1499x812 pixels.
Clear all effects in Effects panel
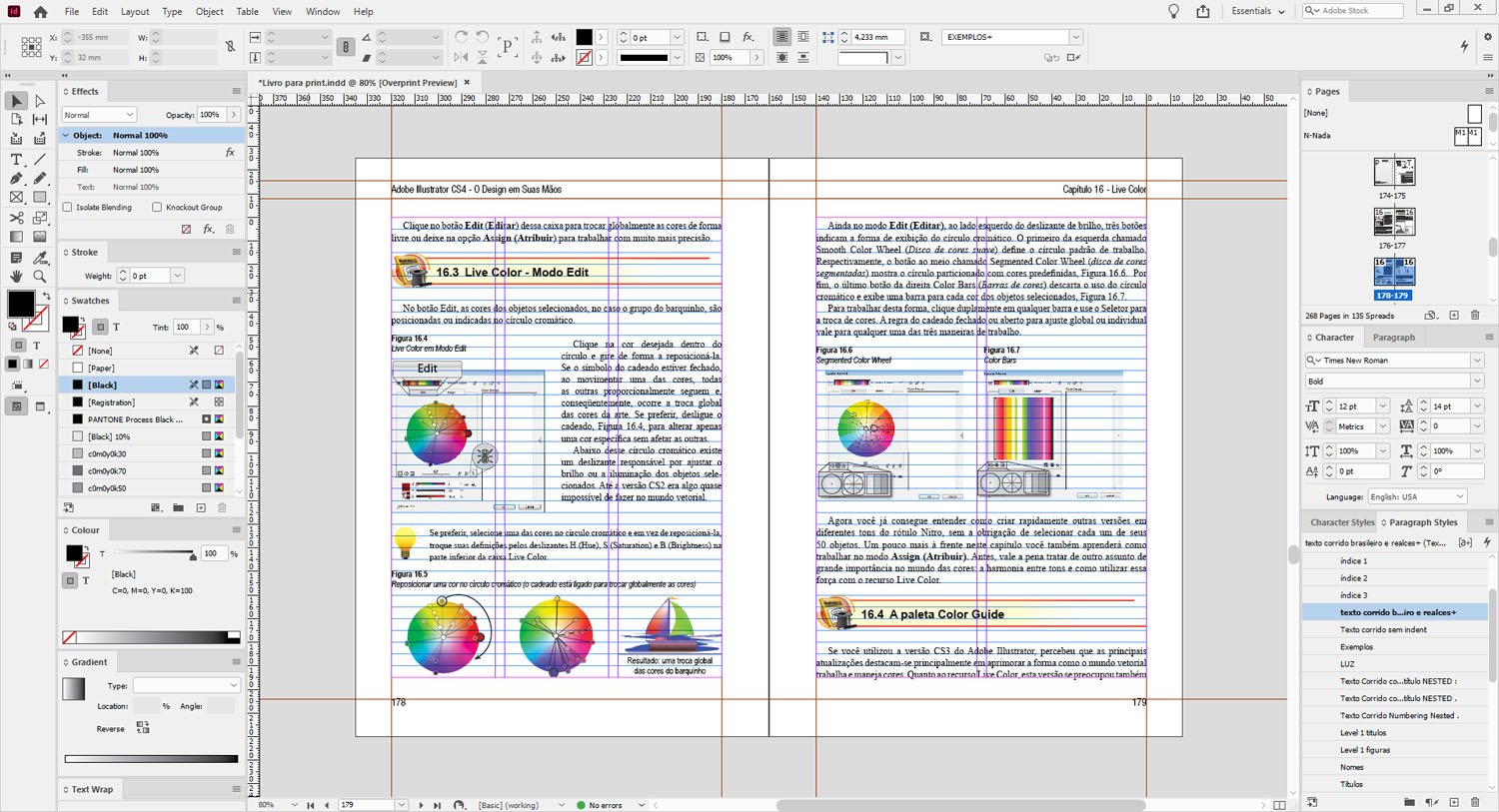pos(186,229)
